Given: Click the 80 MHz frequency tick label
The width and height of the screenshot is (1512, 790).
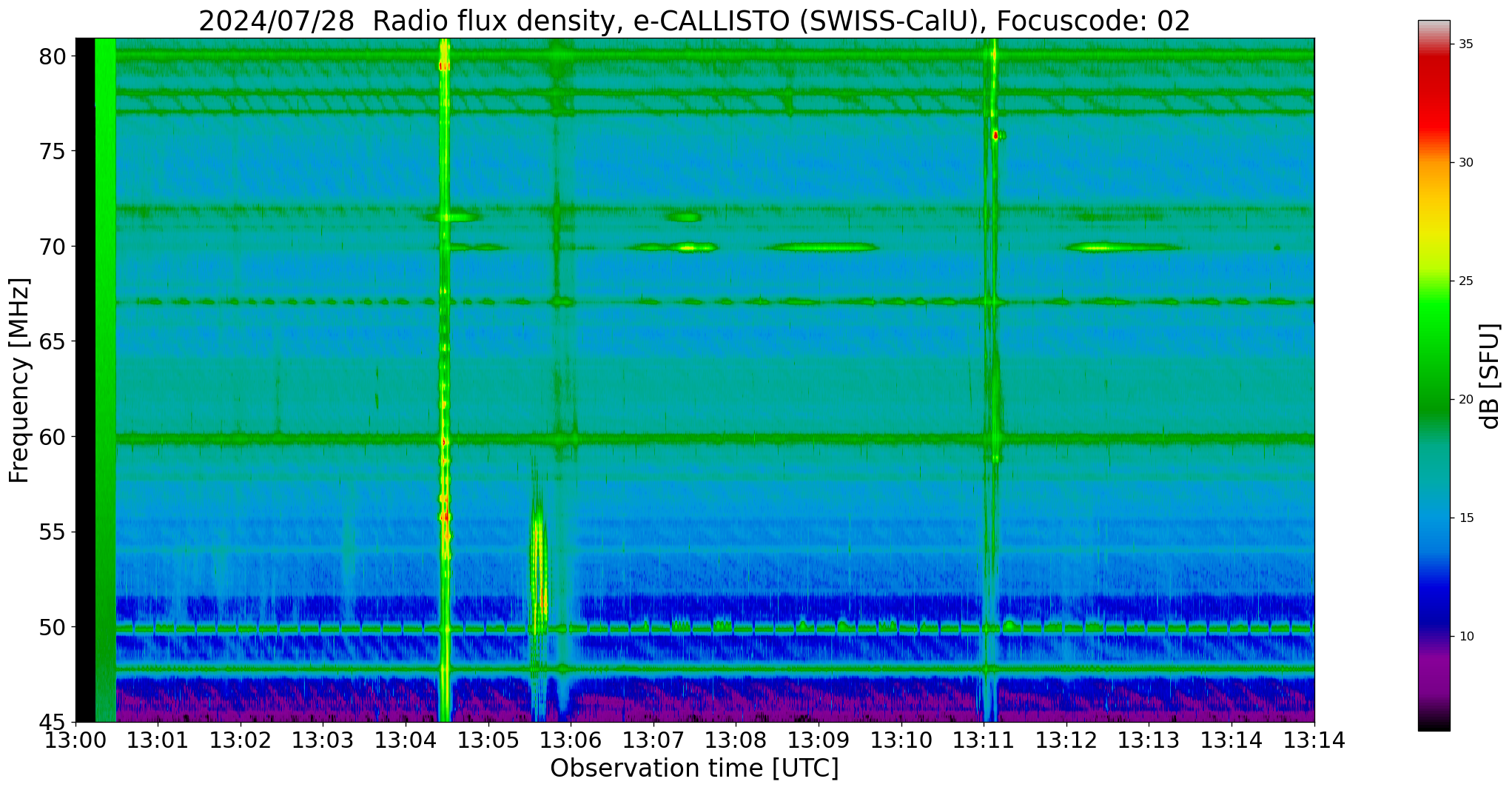Looking at the screenshot, I should 53,56.
